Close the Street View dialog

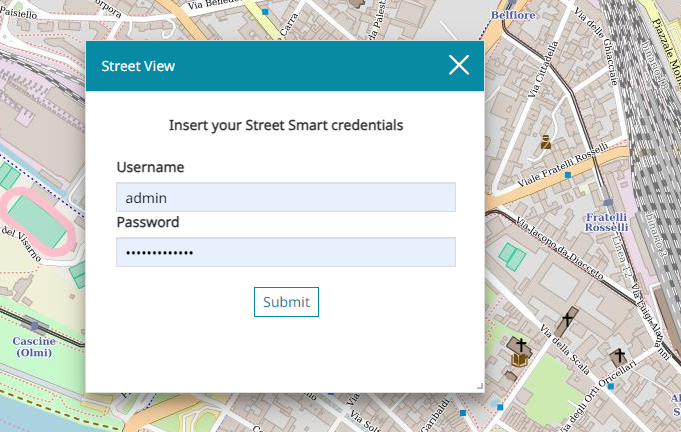[x=459, y=66]
